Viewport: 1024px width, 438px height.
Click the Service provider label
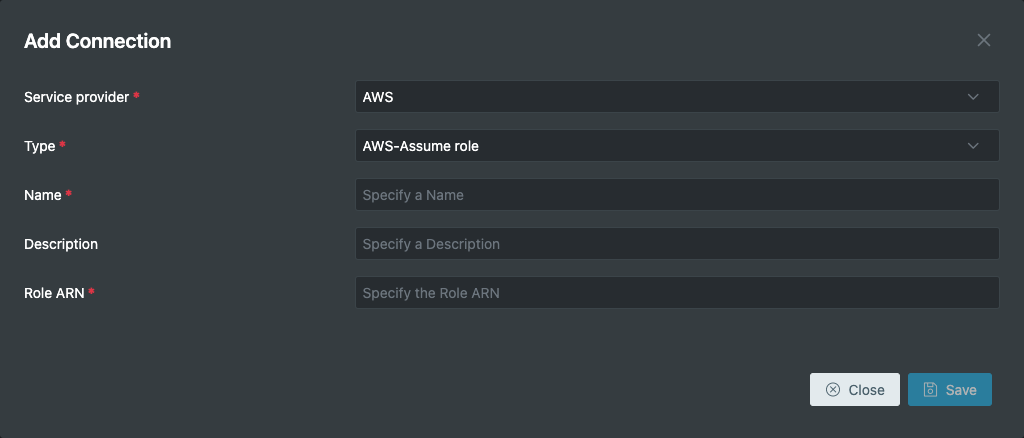[76, 97]
